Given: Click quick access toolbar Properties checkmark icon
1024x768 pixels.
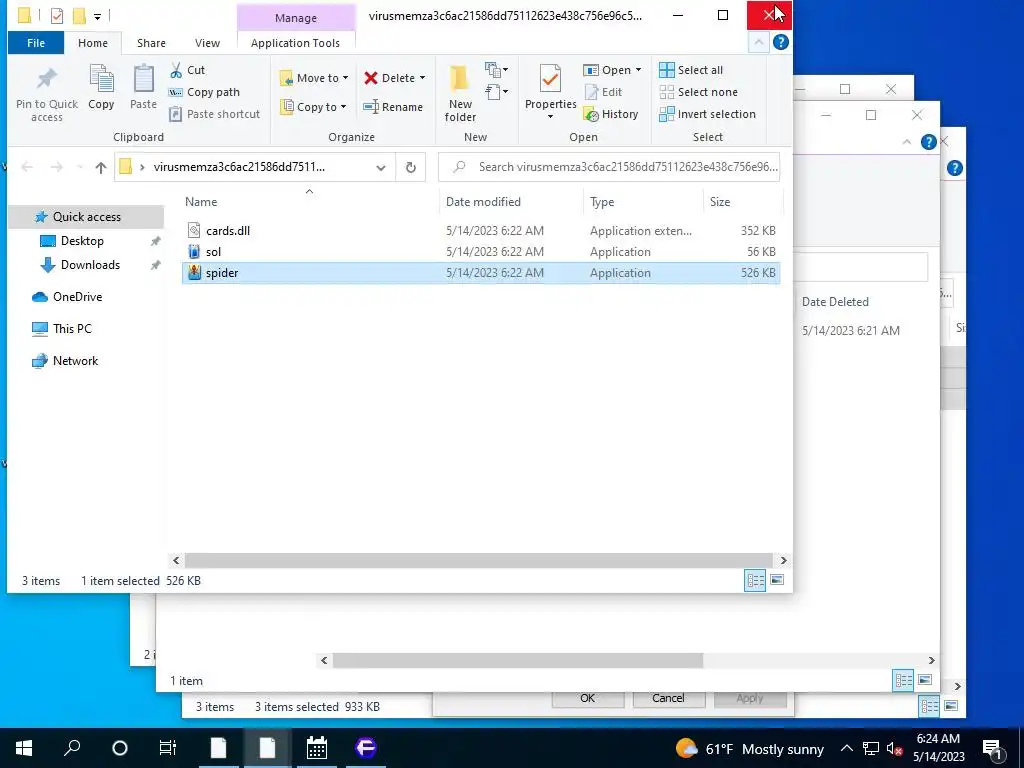Looking at the screenshot, I should pyautogui.click(x=57, y=16).
